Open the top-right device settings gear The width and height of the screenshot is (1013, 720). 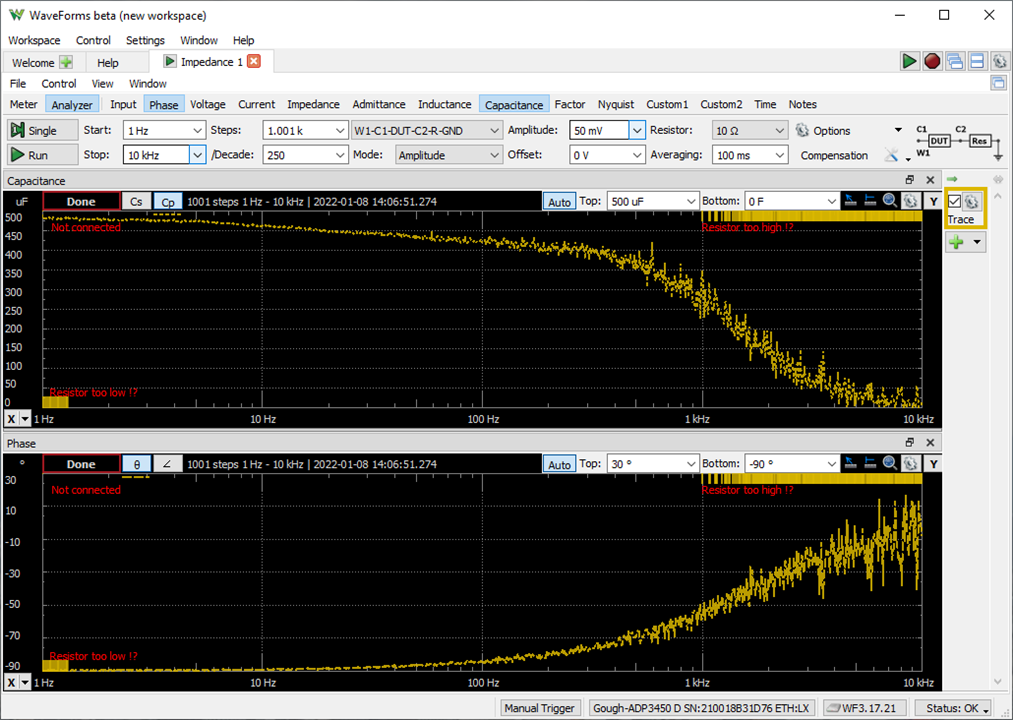pyautogui.click(x=999, y=61)
